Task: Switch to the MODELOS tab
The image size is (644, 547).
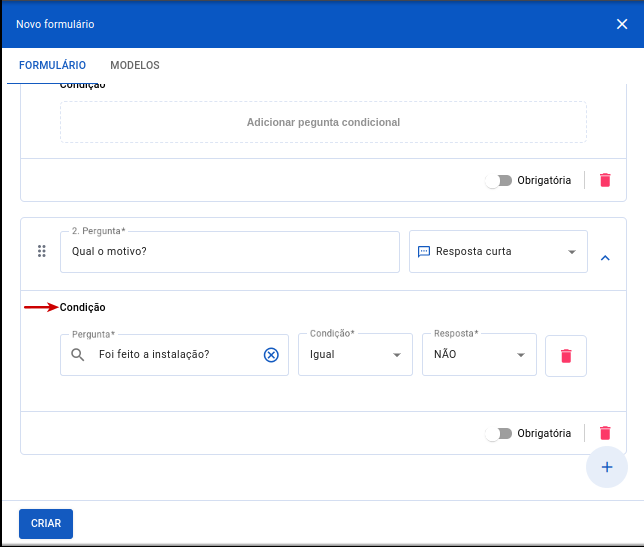Action: pos(134,66)
